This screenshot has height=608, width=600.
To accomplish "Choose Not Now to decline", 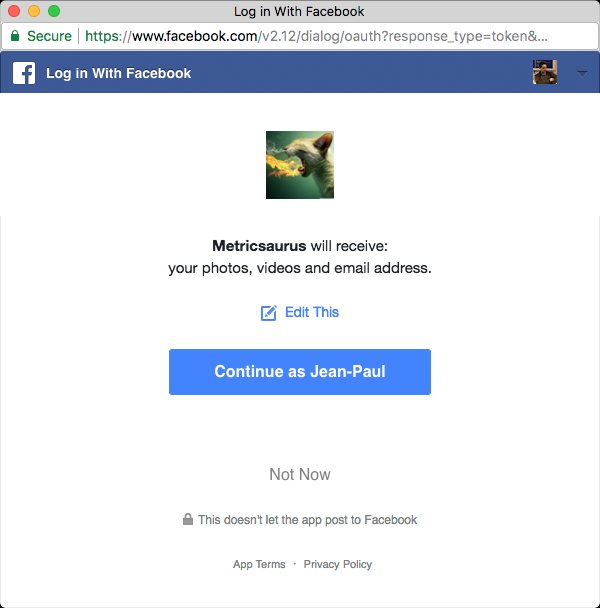I will (x=300, y=474).
